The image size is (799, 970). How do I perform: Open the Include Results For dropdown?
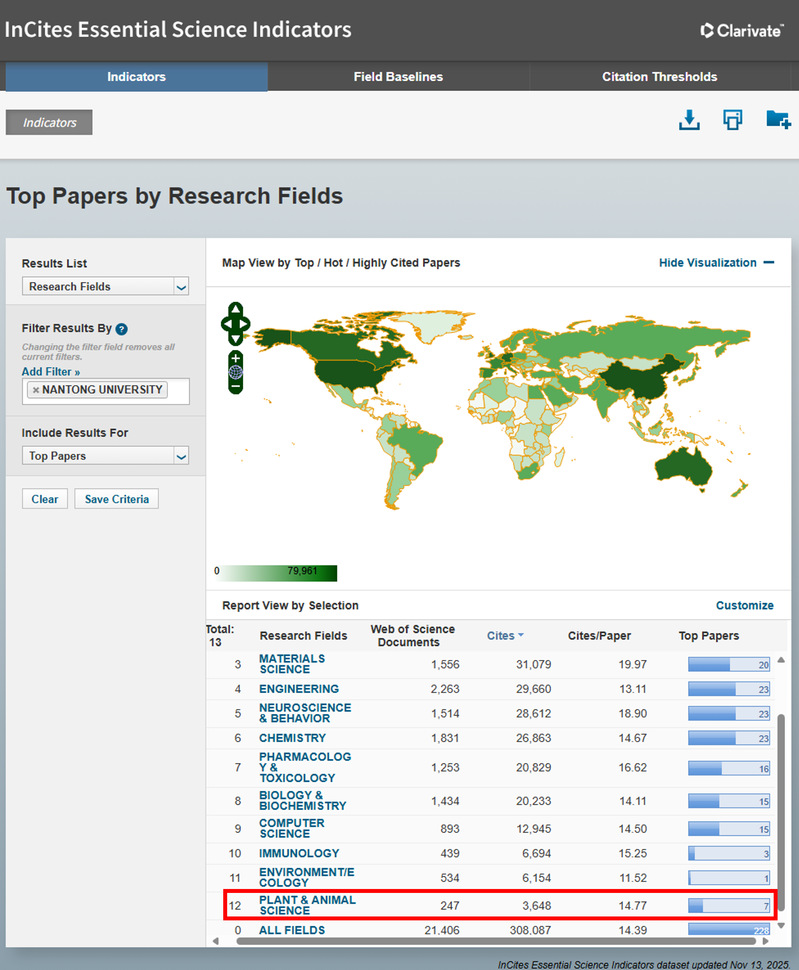(x=105, y=456)
